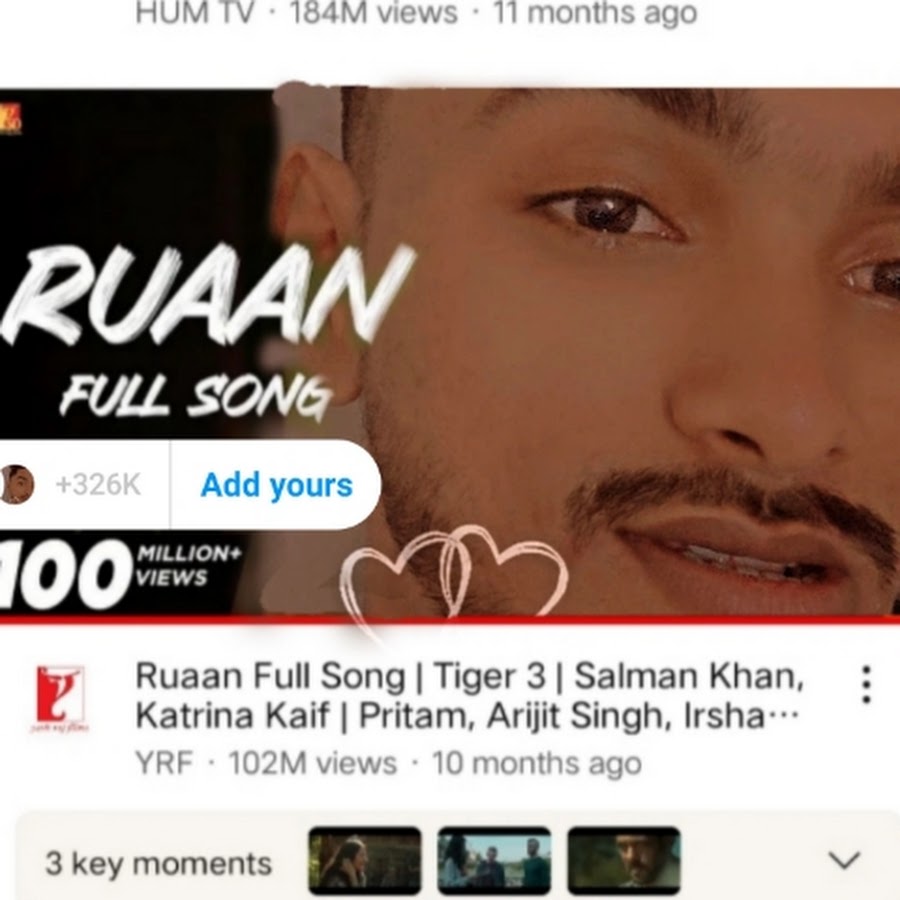Tap the small avatar beside +326K
The height and width of the screenshot is (900, 900).
pos(15,484)
